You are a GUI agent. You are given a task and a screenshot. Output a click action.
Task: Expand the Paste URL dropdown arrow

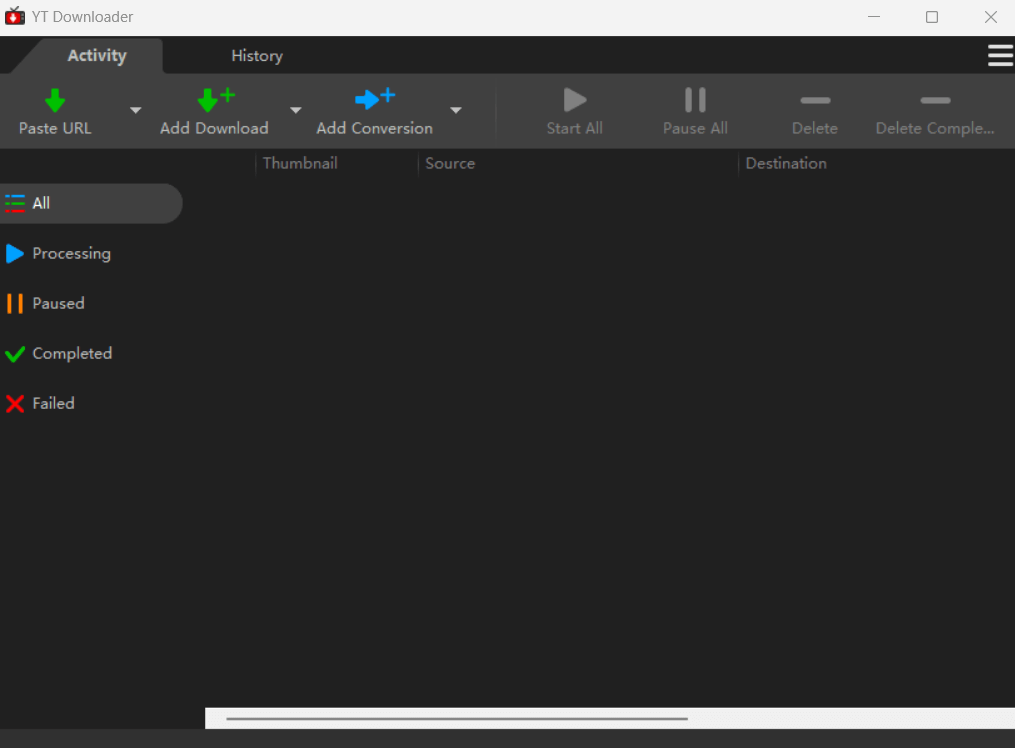136,110
